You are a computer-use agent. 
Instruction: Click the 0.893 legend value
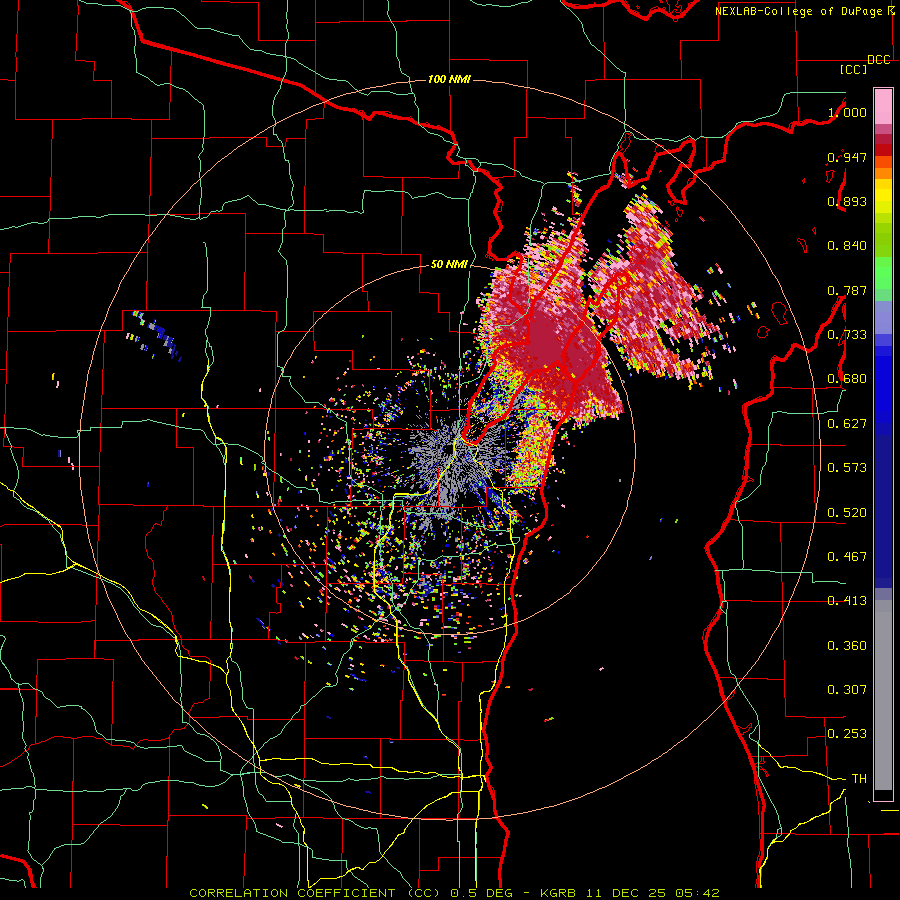point(847,201)
